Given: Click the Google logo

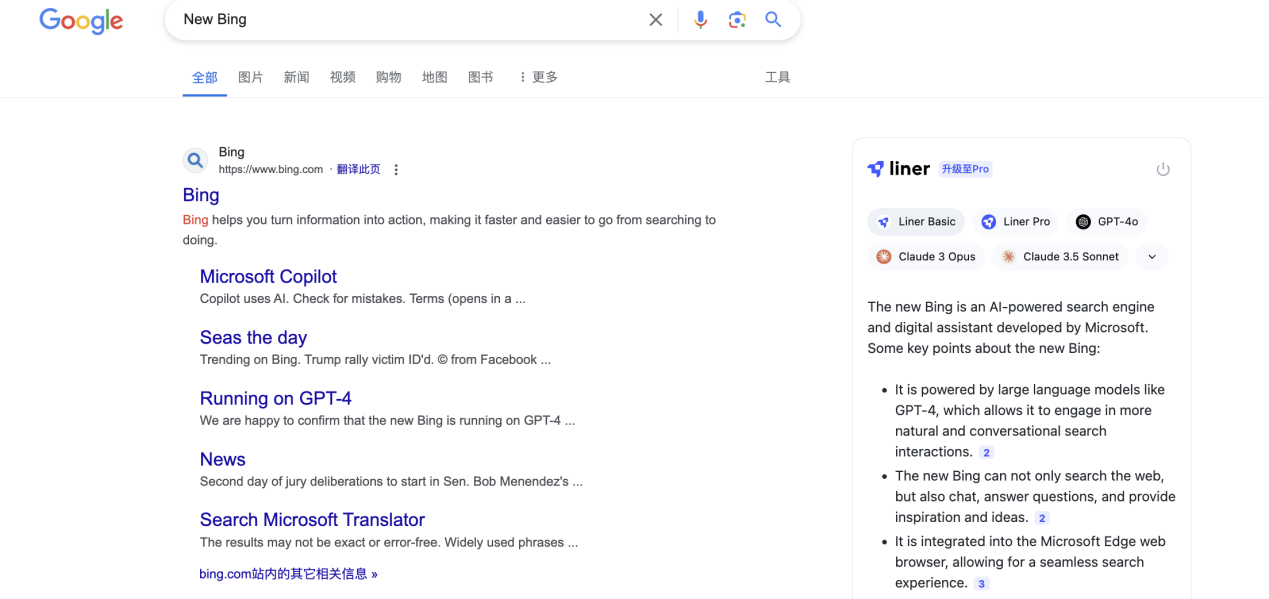Looking at the screenshot, I should [x=81, y=20].
